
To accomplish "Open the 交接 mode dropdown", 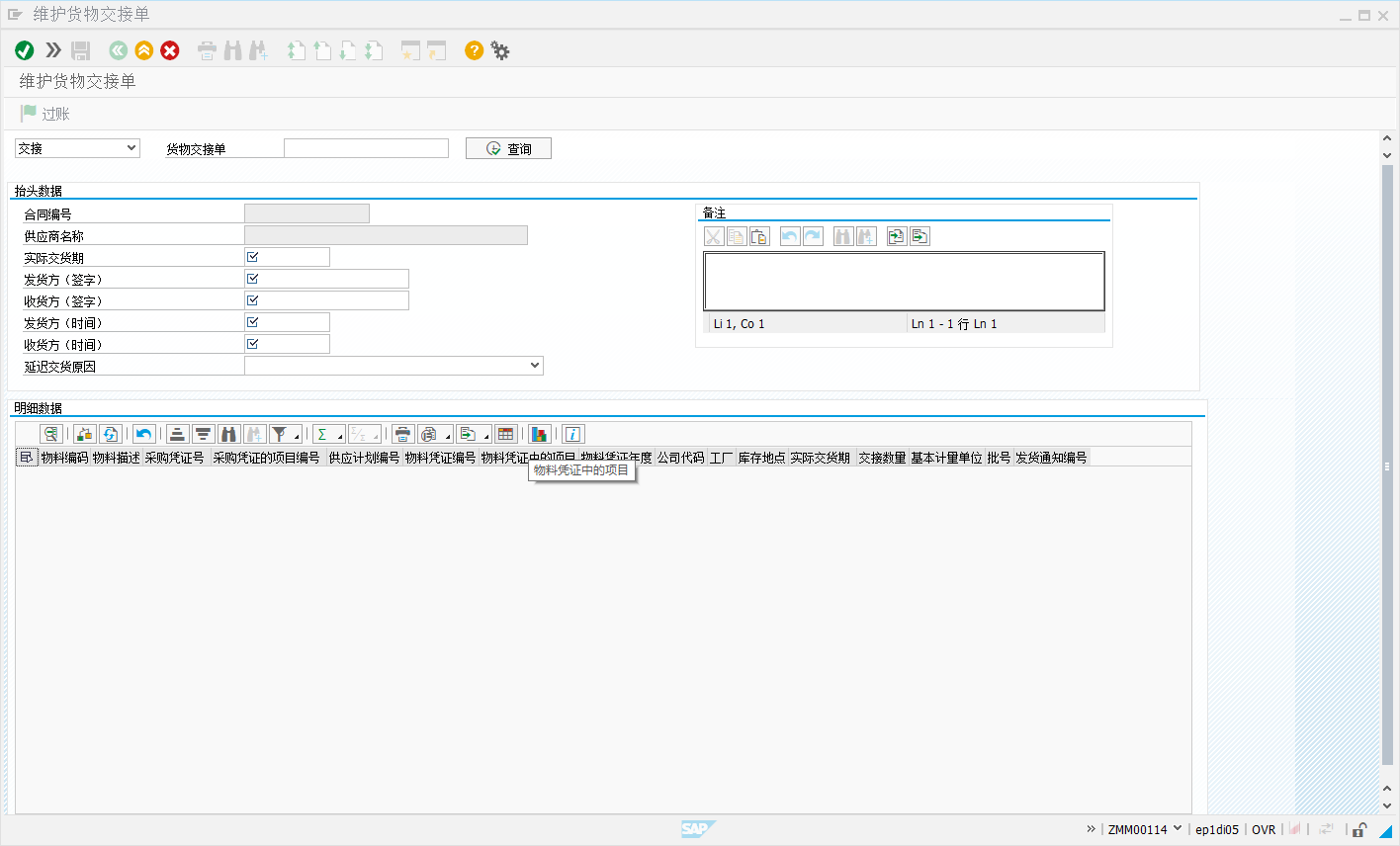I will tap(77, 148).
